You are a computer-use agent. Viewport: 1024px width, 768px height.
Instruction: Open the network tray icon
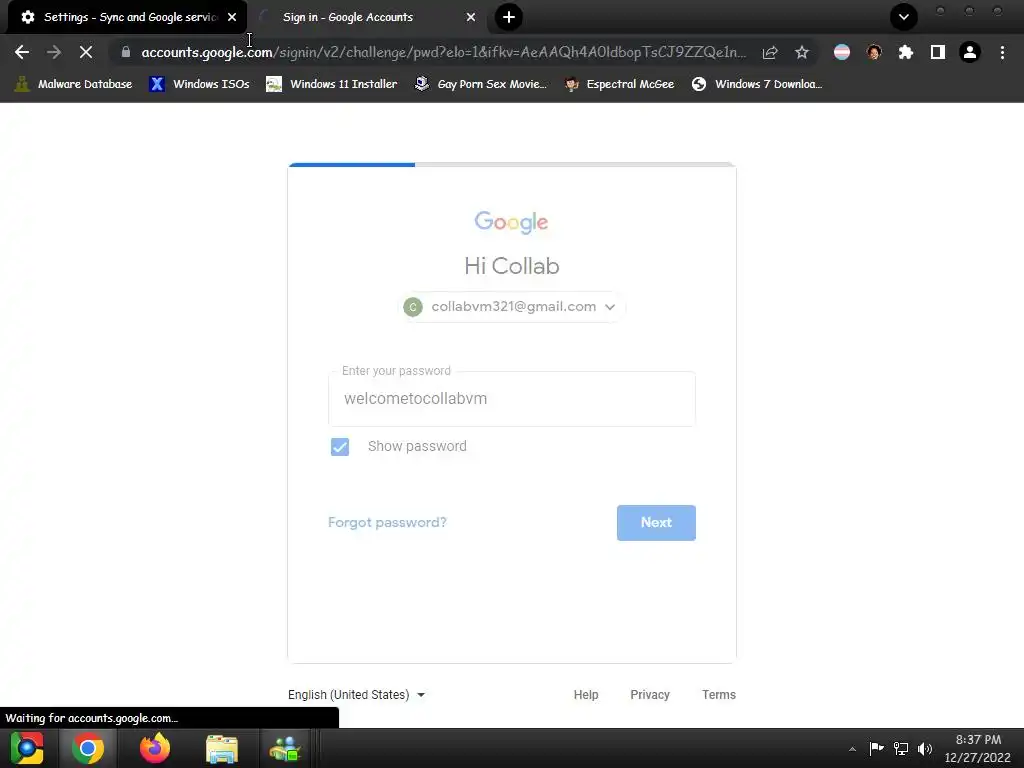coord(901,748)
